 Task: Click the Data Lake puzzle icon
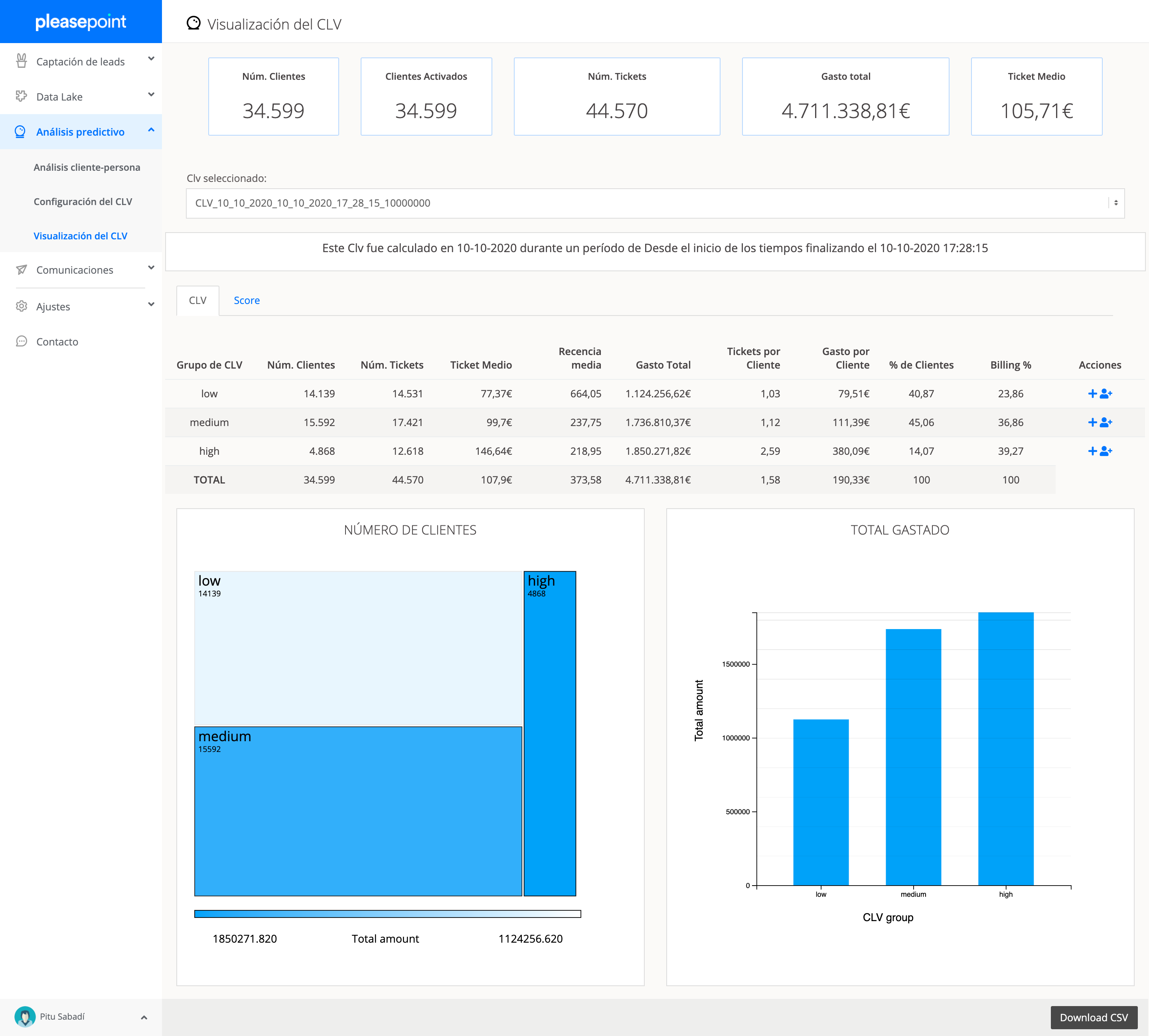click(x=22, y=96)
